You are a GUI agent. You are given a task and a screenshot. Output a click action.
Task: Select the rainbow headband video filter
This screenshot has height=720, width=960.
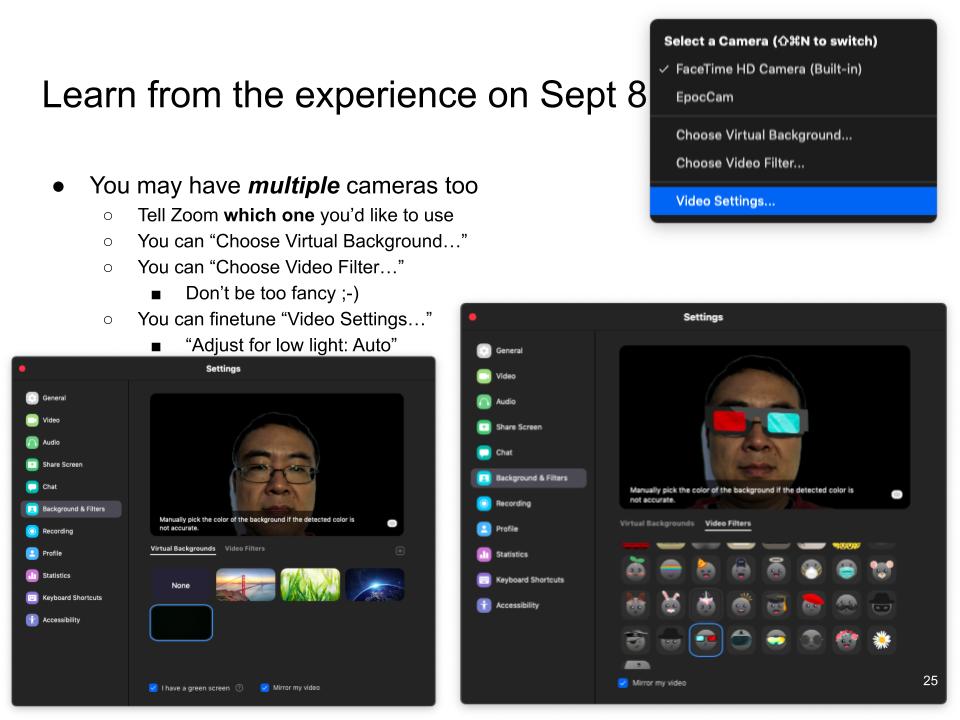pos(667,567)
